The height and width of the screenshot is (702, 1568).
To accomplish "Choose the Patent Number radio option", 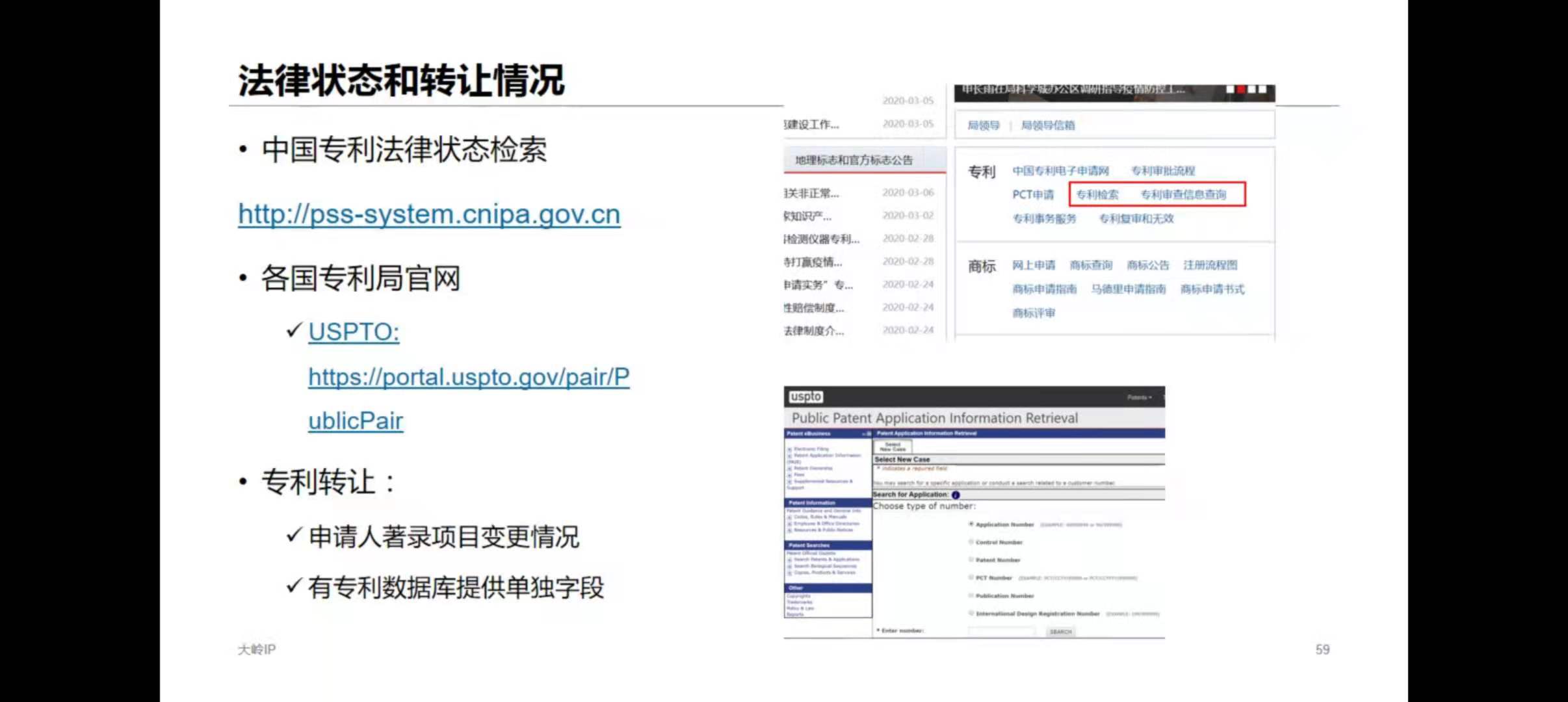I will (971, 560).
